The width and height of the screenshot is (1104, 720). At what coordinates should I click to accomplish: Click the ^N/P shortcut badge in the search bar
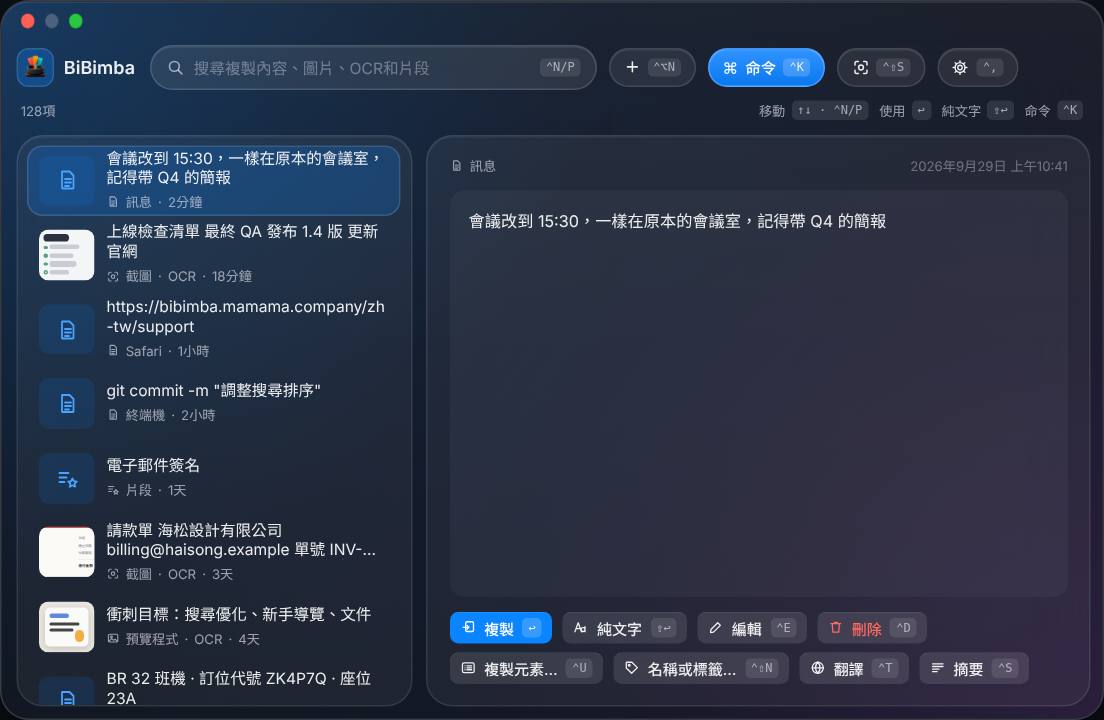[560, 67]
